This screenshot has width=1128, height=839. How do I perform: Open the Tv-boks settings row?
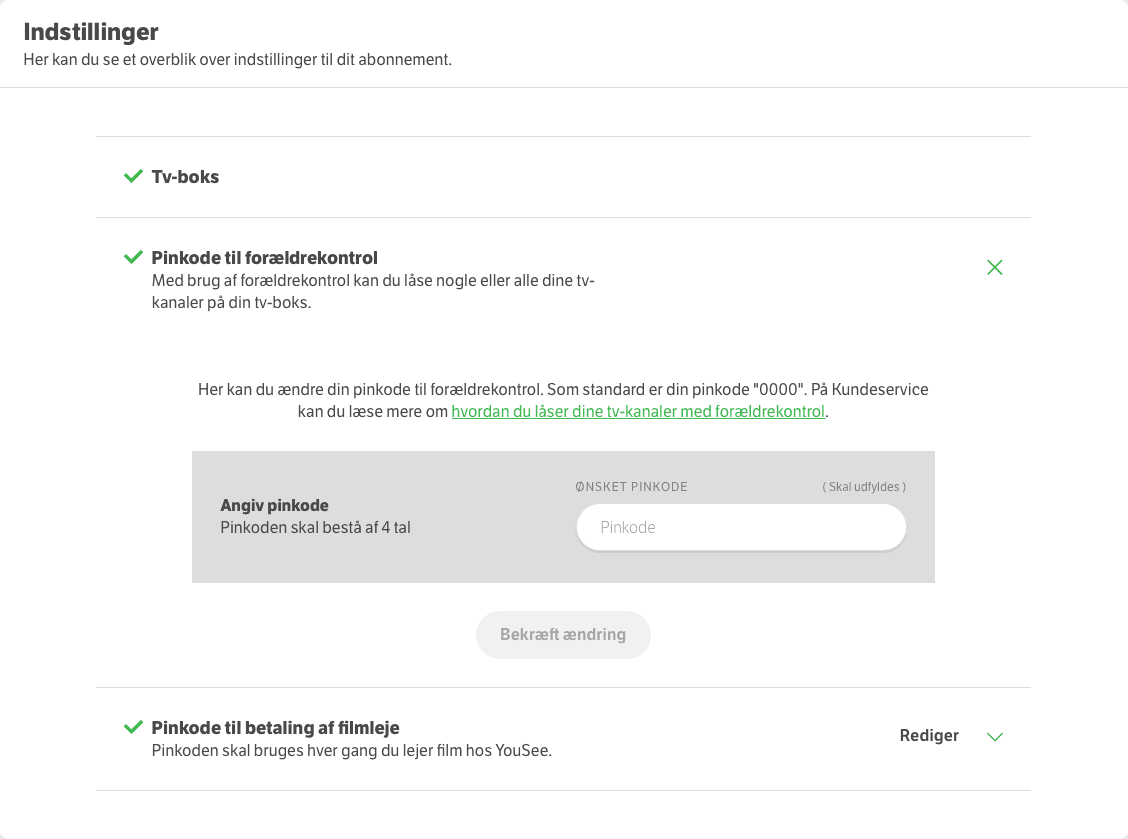pos(185,177)
